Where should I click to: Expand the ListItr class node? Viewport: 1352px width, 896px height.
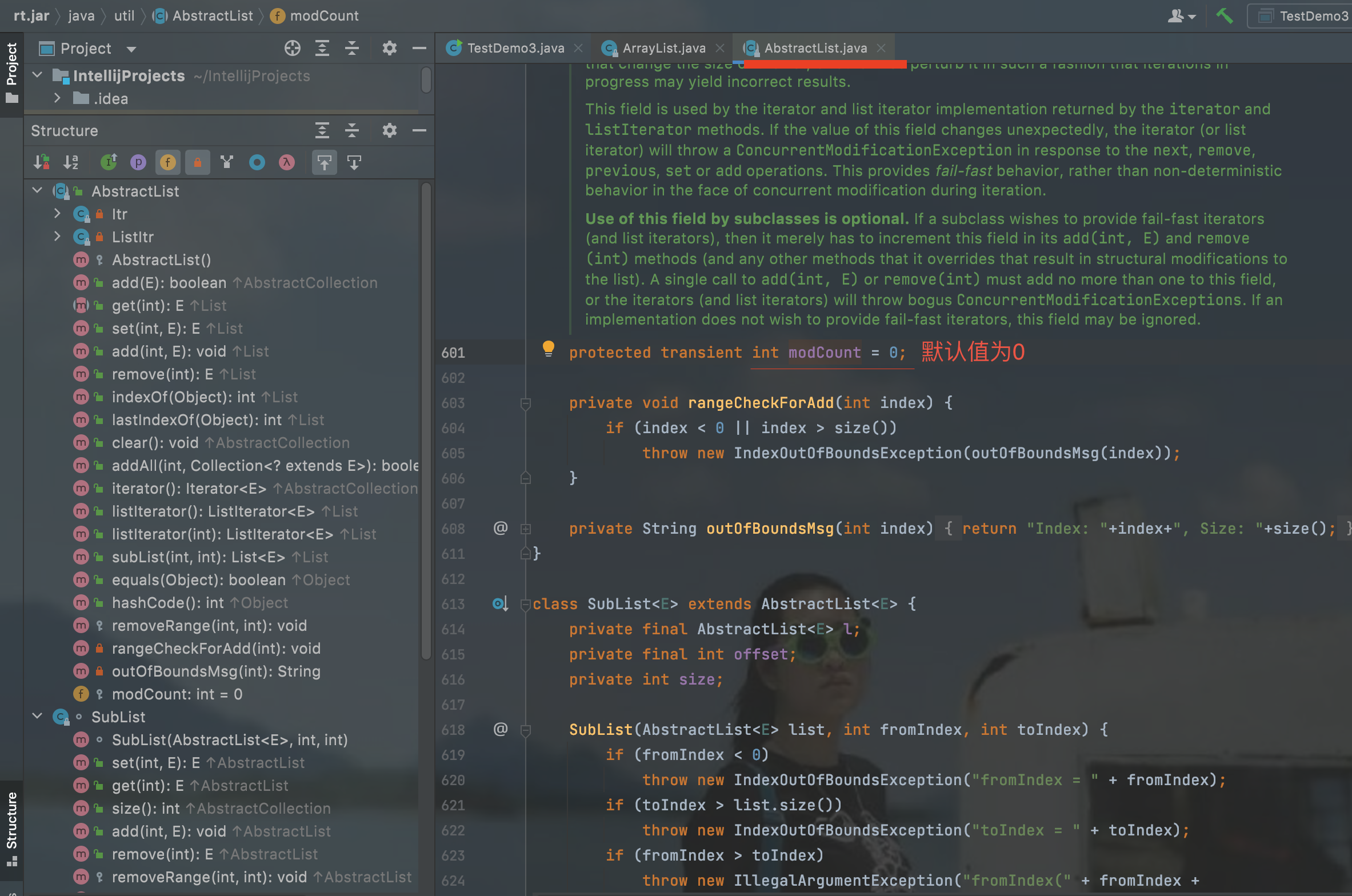pos(57,237)
